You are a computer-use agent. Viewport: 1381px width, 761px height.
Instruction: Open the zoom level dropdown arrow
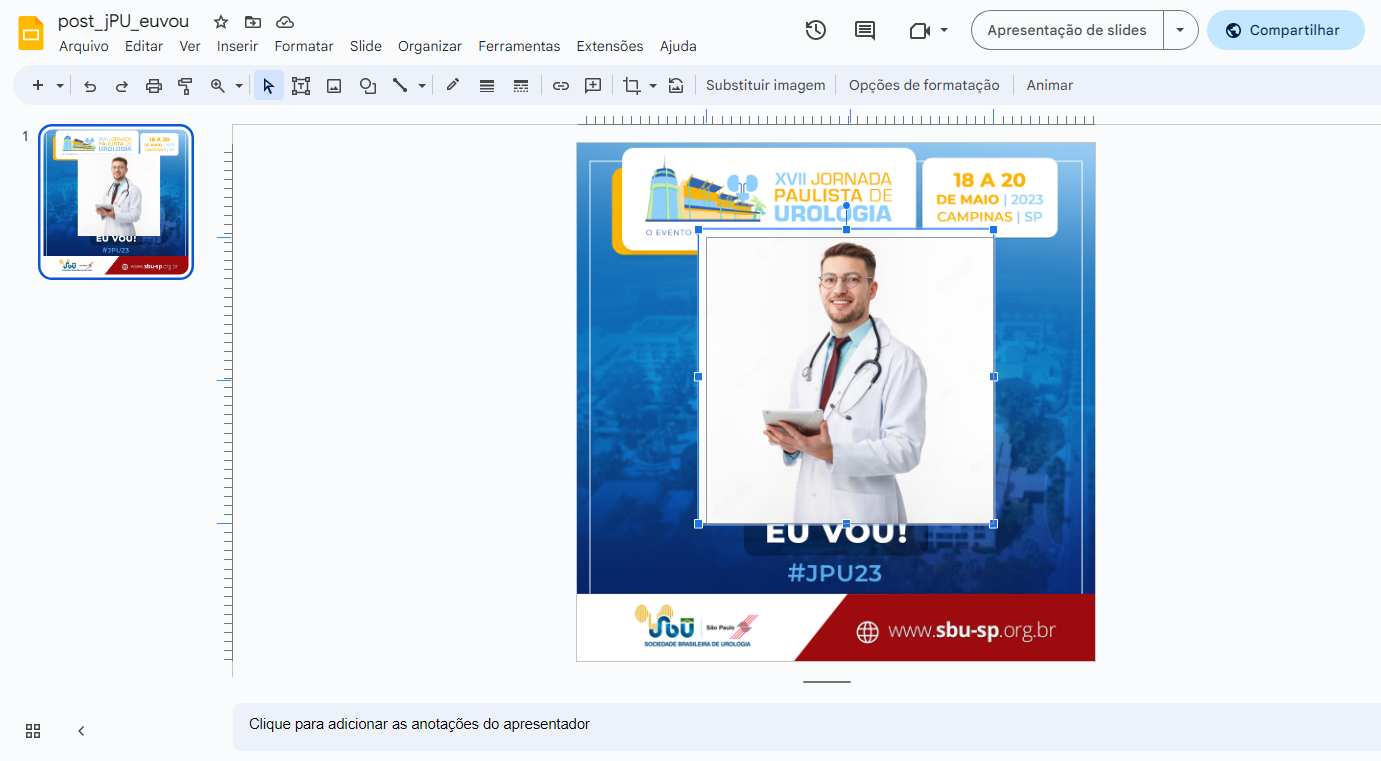[x=239, y=86]
